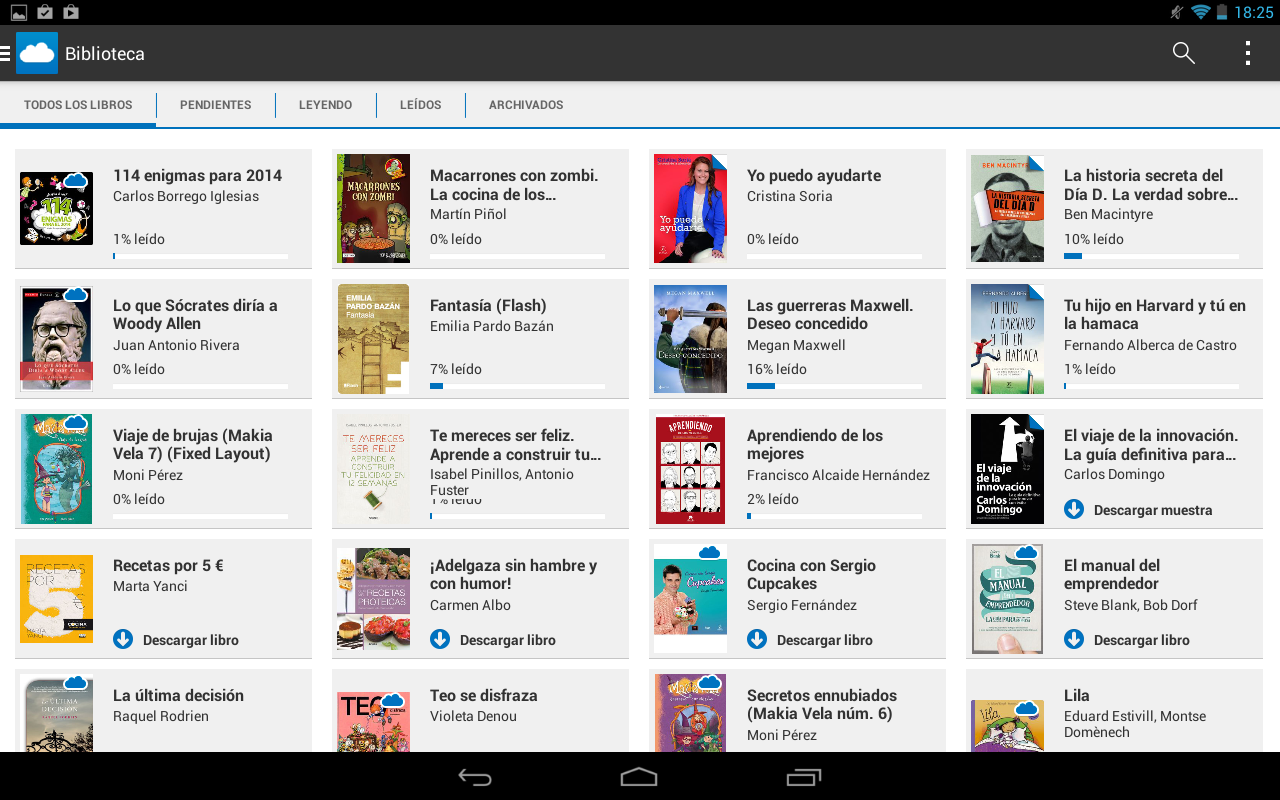Tap the title "La última decisión"
The image size is (1280, 800).
(x=178, y=695)
